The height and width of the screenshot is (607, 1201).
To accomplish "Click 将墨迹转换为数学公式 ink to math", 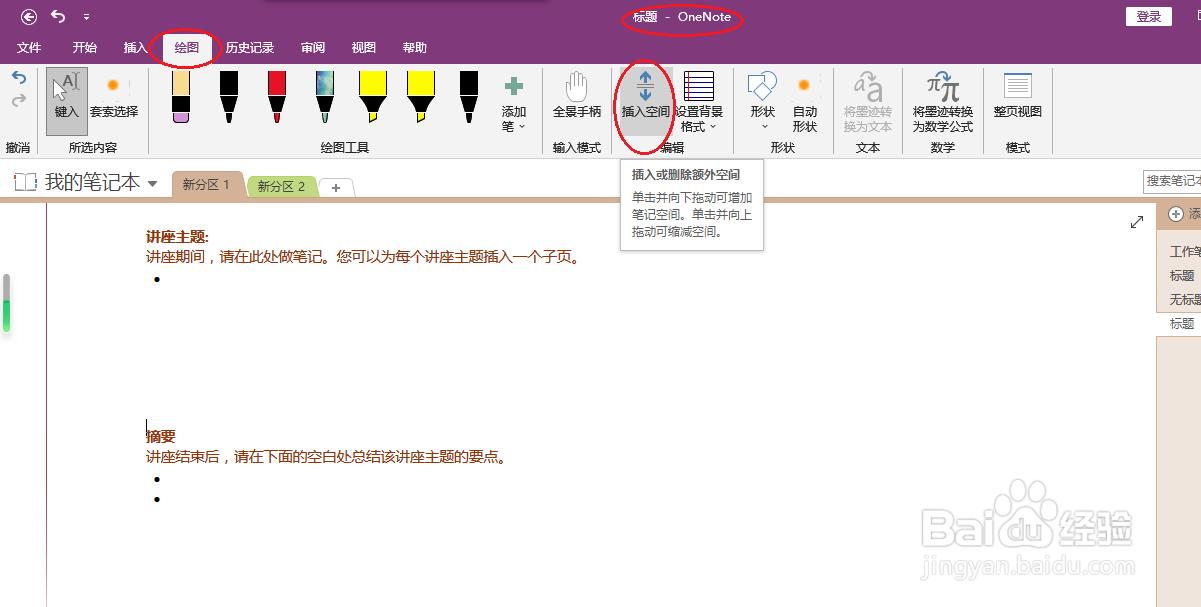I will pyautogui.click(x=942, y=102).
